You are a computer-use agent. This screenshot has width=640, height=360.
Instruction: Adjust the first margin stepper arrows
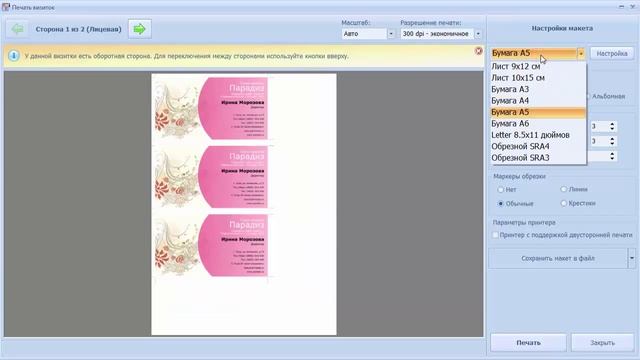[x=612, y=127]
